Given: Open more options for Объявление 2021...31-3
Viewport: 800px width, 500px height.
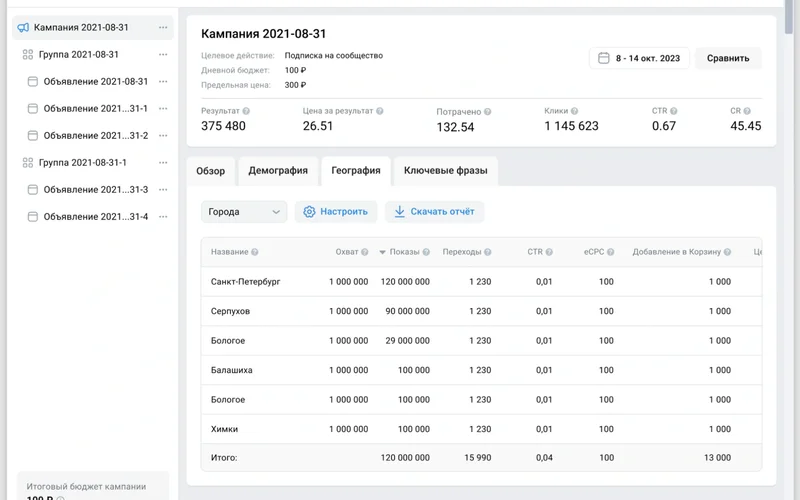Looking at the screenshot, I should (x=163, y=190).
